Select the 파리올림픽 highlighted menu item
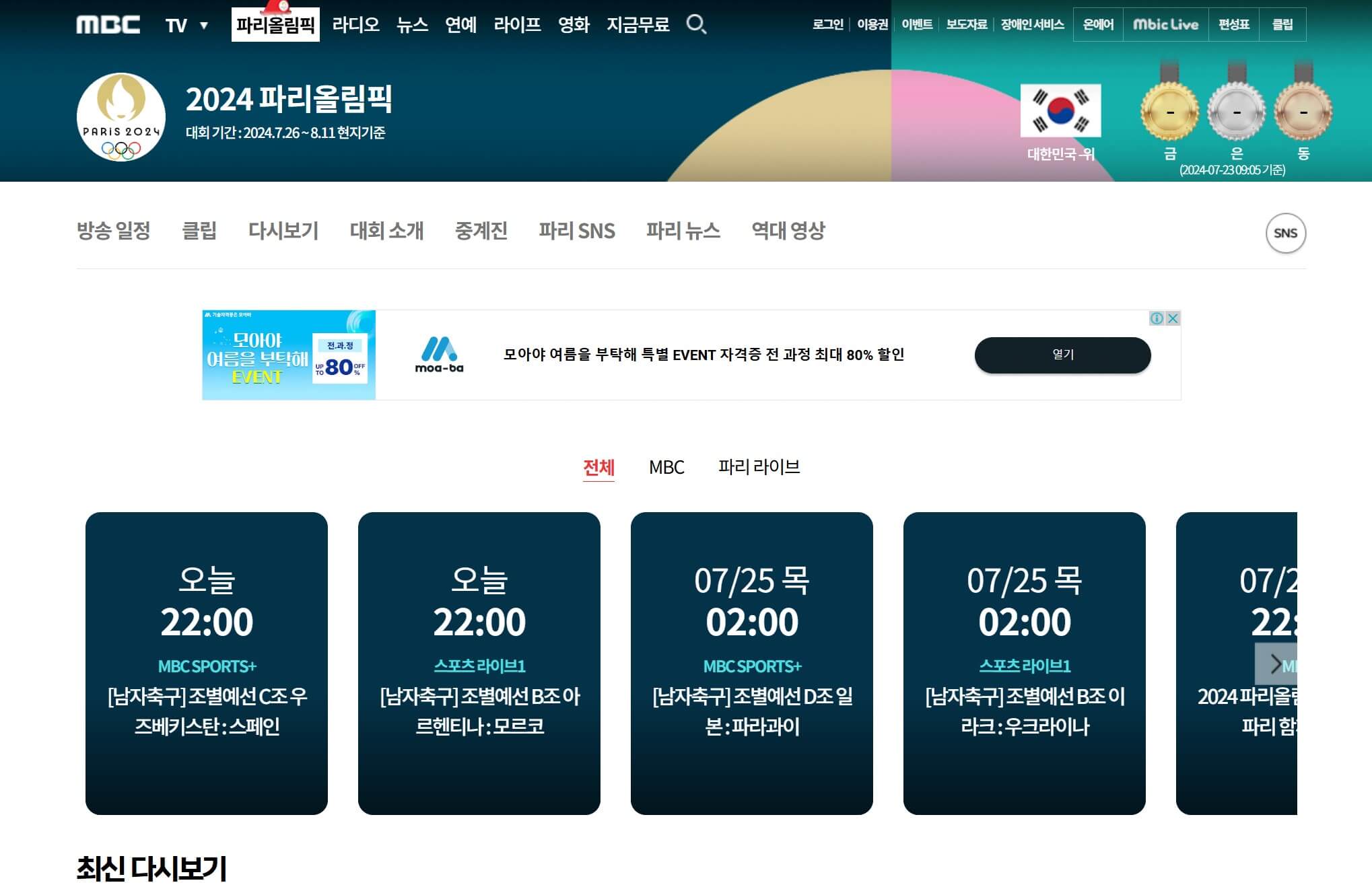This screenshot has height=887, width=1372. point(275,25)
